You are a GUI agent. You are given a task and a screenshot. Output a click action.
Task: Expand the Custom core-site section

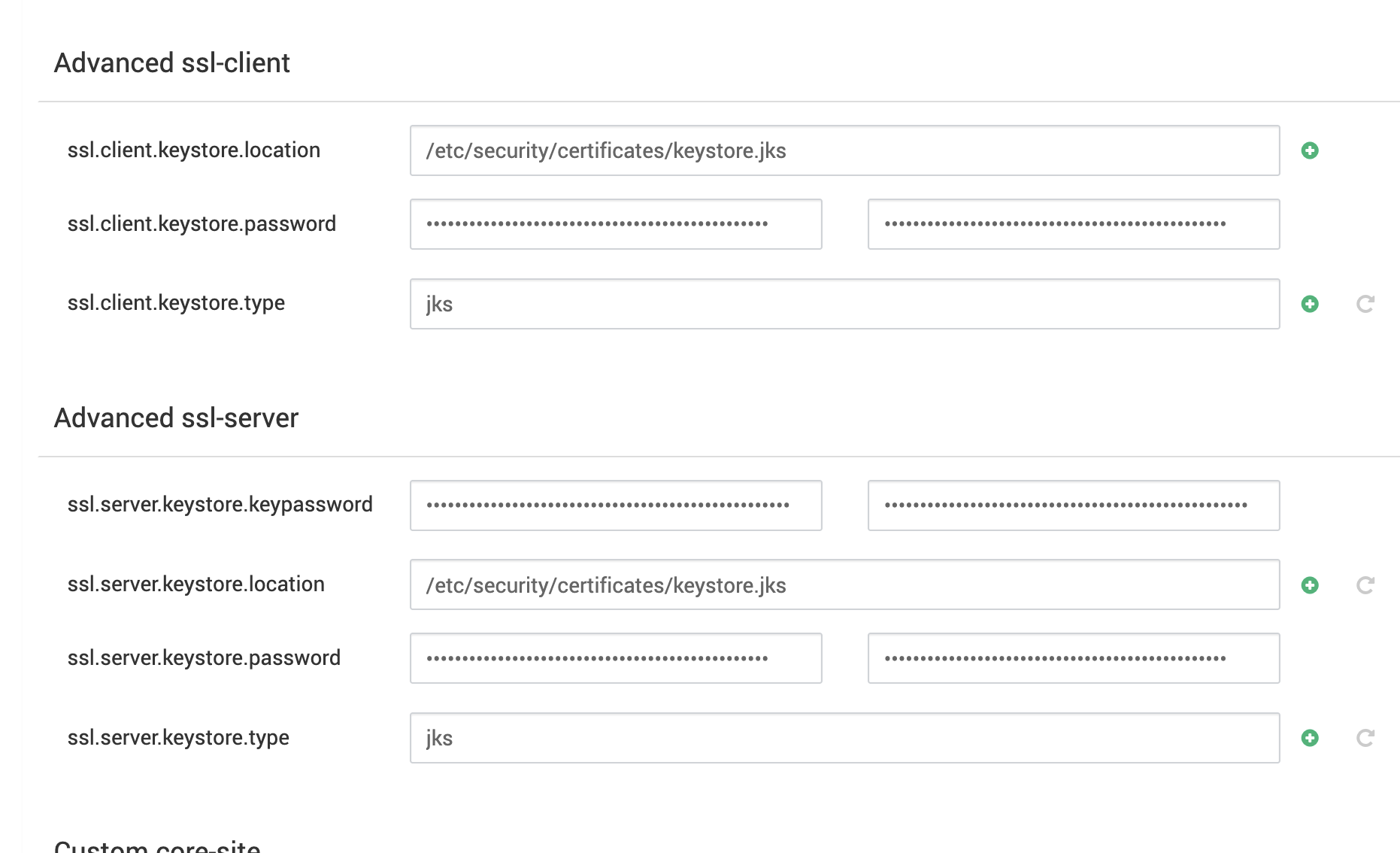pos(157,845)
